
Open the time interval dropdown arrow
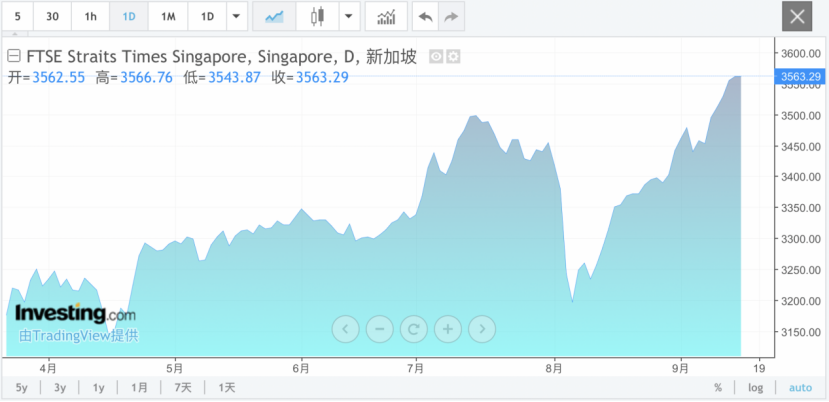coord(235,17)
